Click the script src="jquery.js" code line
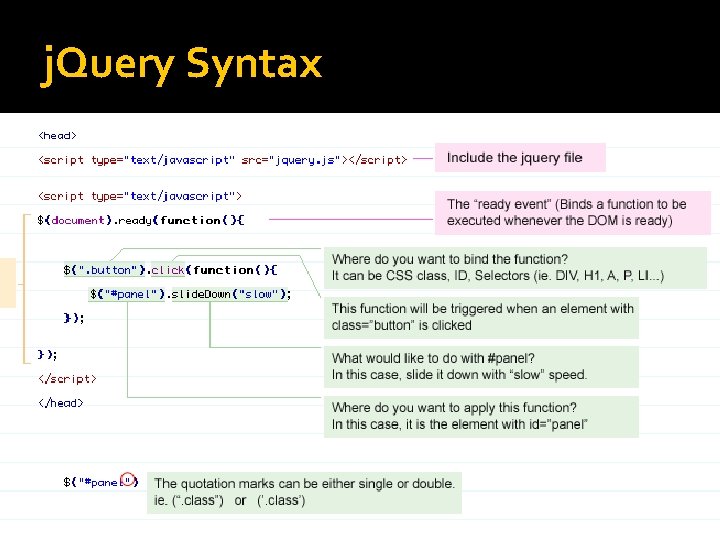This screenshot has width=720, height=540. tap(223, 160)
